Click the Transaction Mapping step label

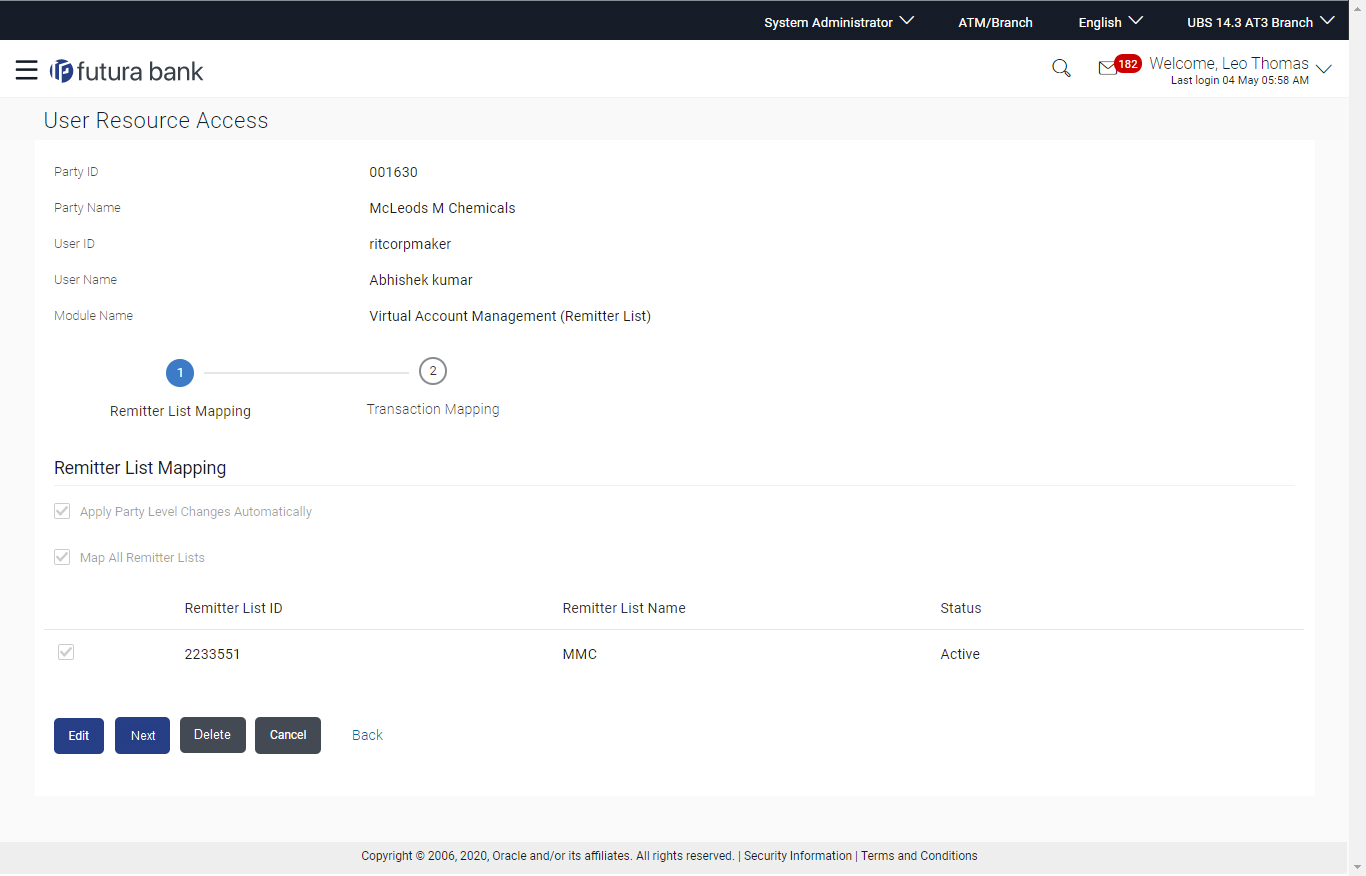click(433, 409)
